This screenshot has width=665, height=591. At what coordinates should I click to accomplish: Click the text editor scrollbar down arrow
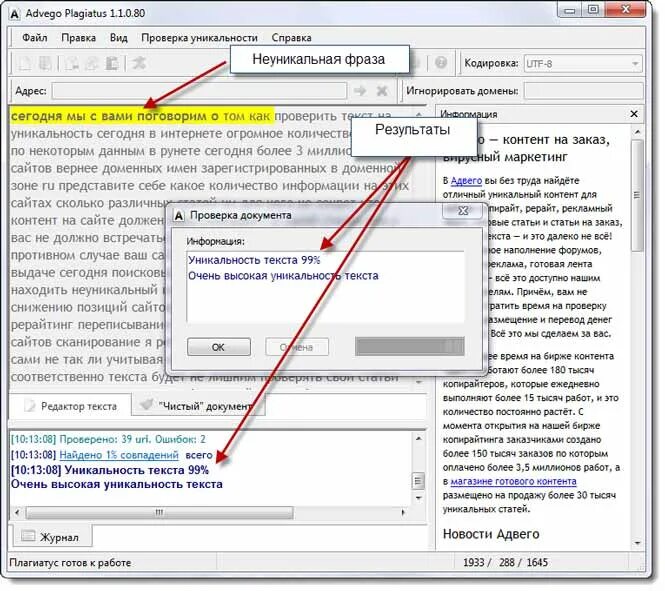click(x=419, y=382)
